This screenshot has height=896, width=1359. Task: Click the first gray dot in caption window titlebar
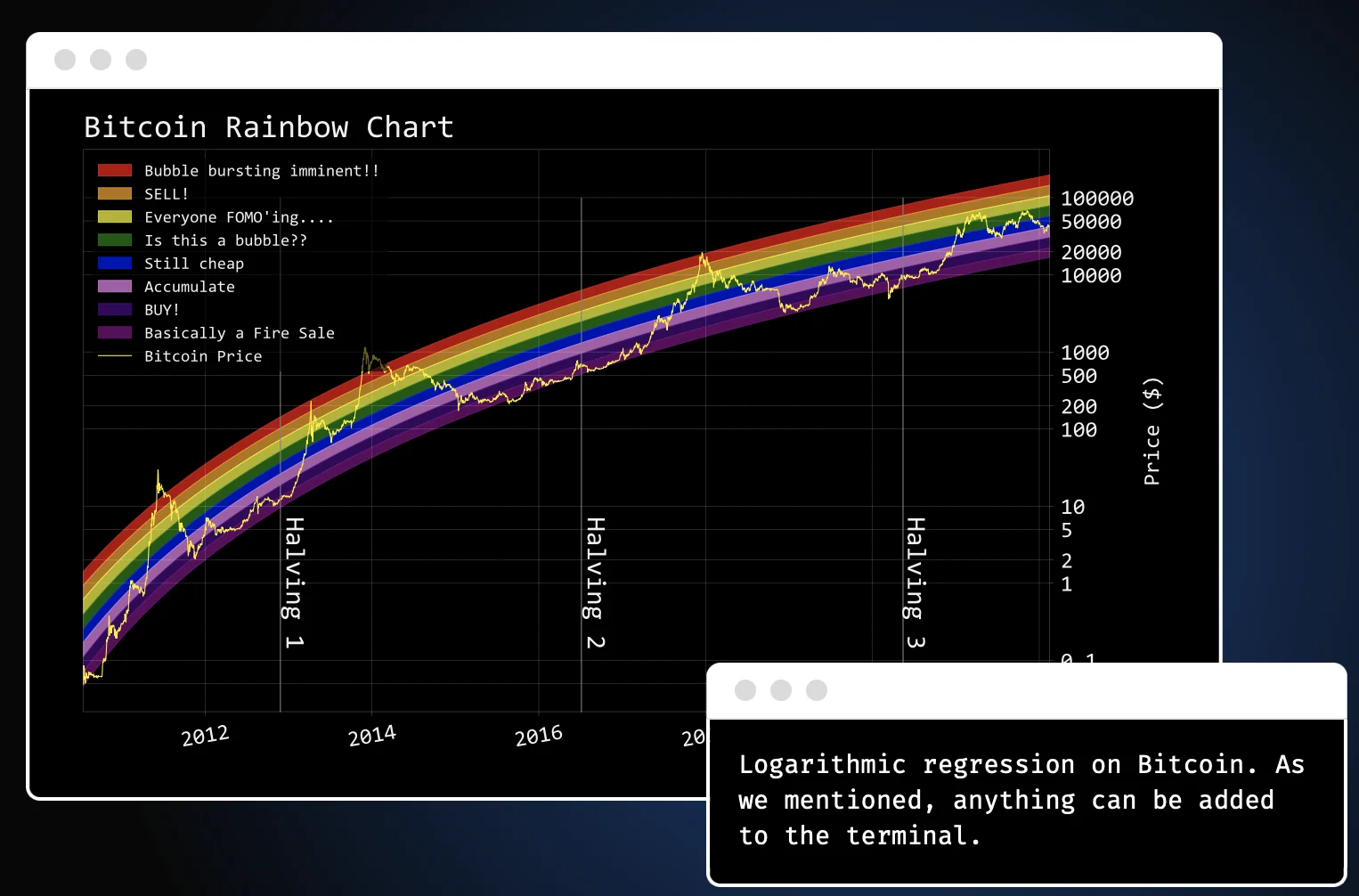pyautogui.click(x=745, y=690)
